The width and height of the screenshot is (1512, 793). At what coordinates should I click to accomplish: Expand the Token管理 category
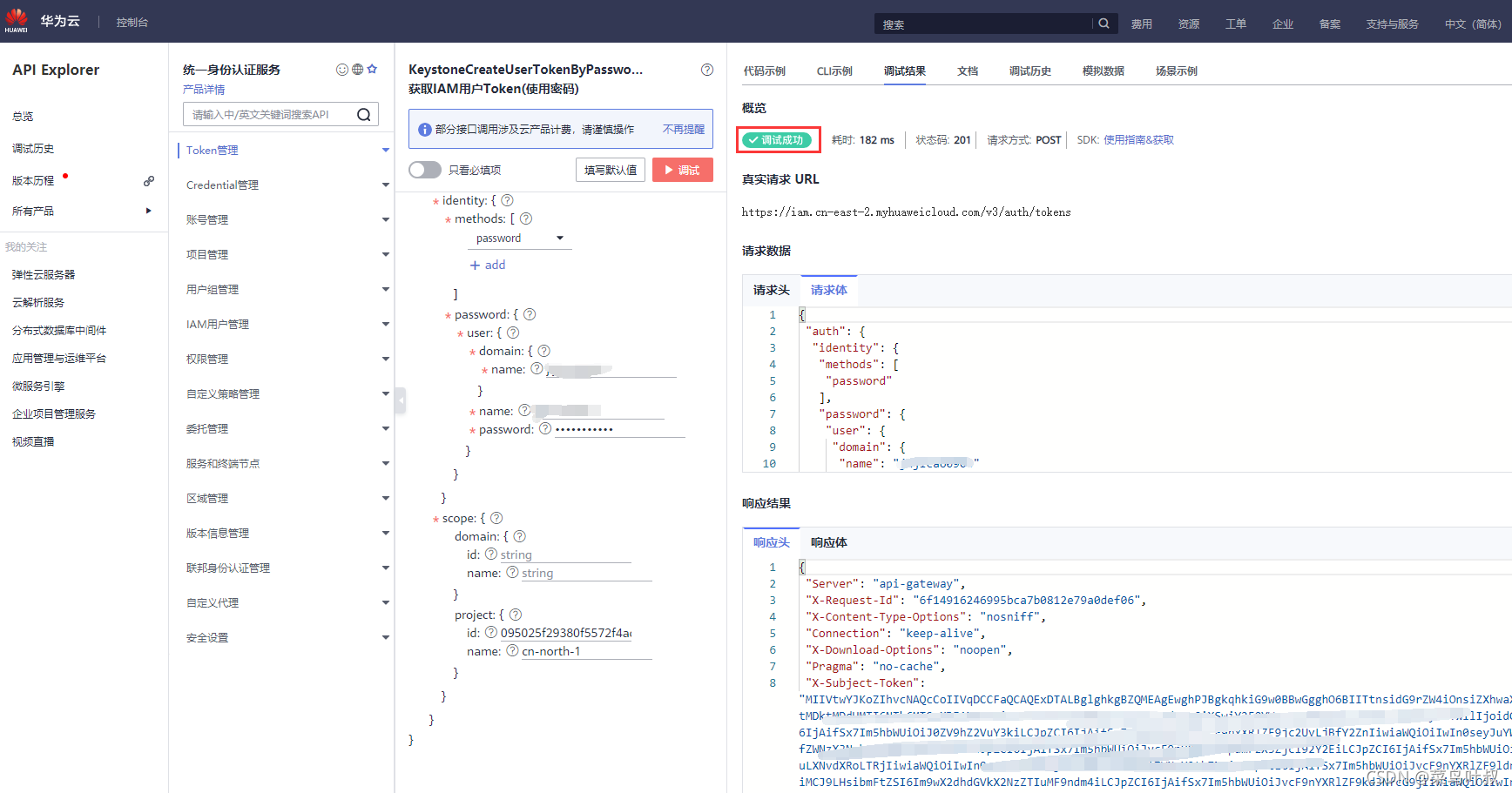385,151
